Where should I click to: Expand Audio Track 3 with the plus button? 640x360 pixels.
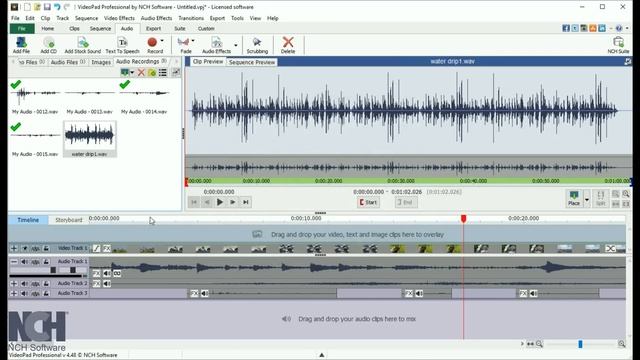[14, 293]
